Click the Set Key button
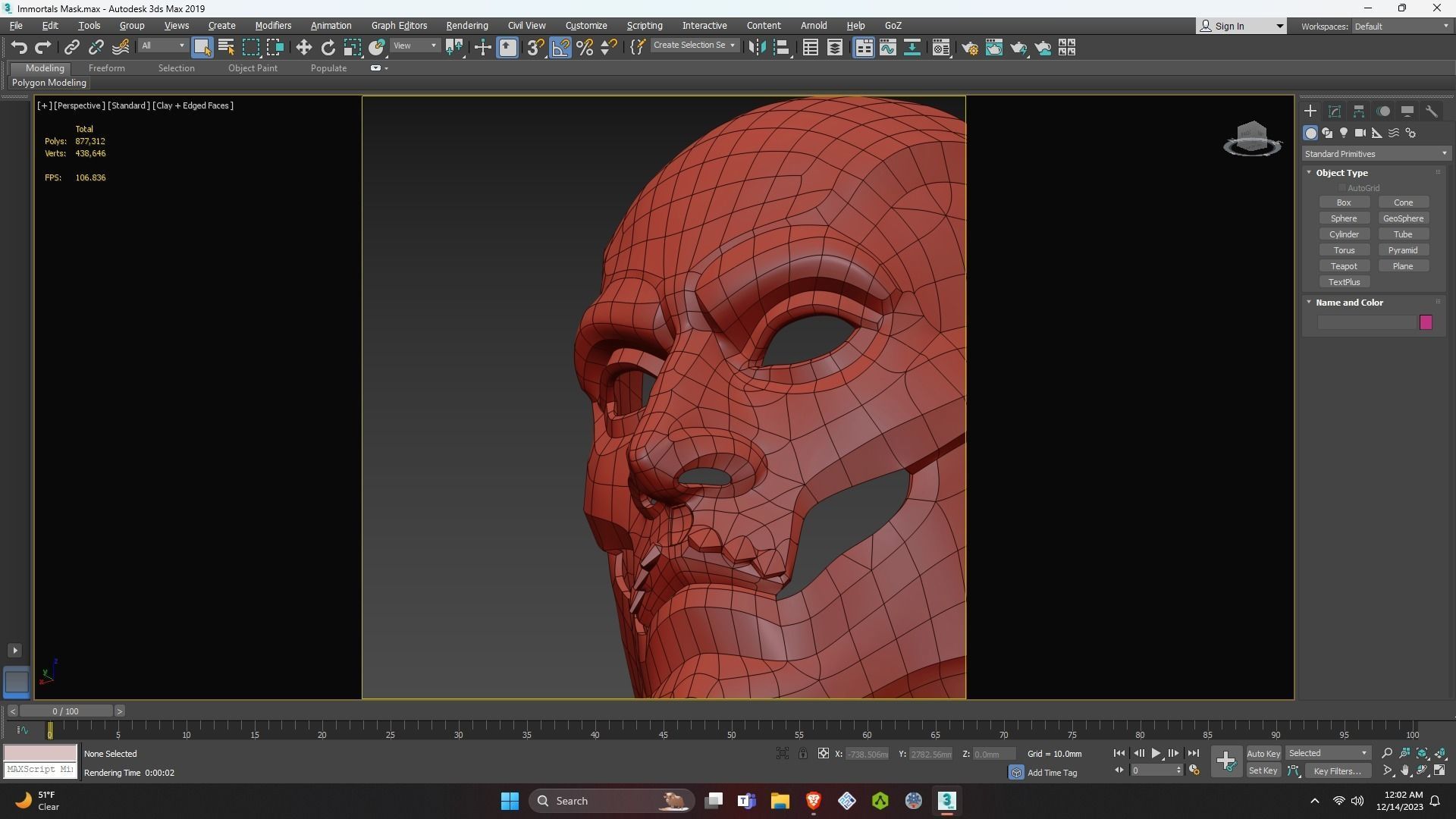This screenshot has height=819, width=1456. tap(1263, 771)
